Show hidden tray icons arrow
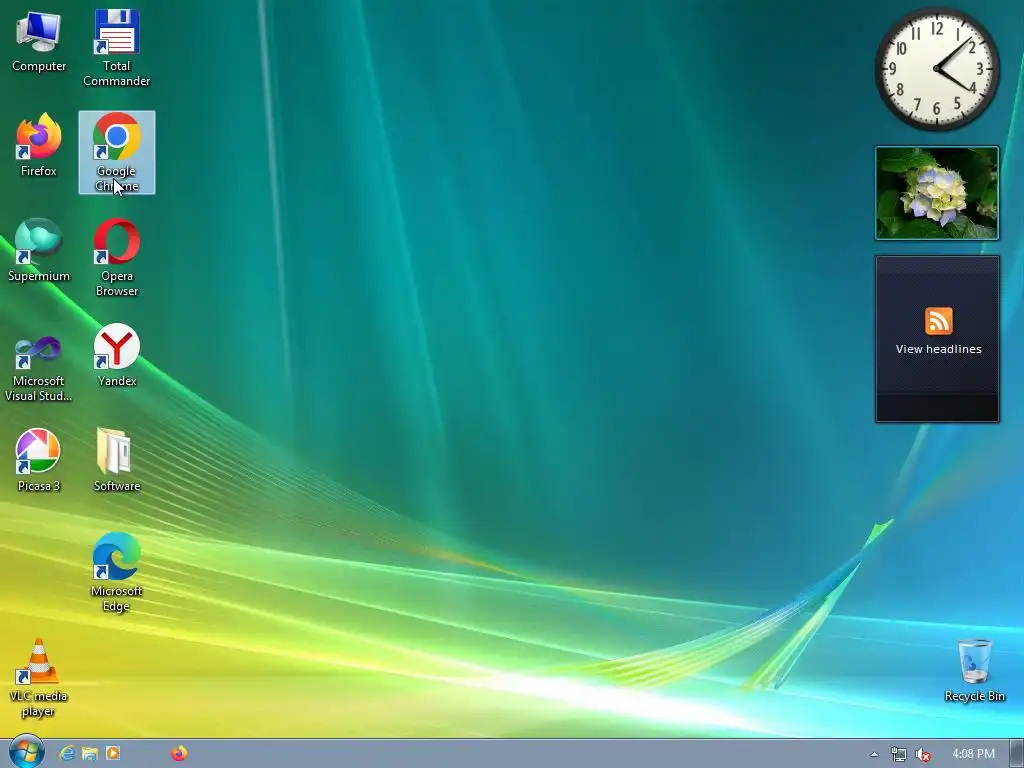Viewport: 1024px width, 768px height. click(874, 754)
